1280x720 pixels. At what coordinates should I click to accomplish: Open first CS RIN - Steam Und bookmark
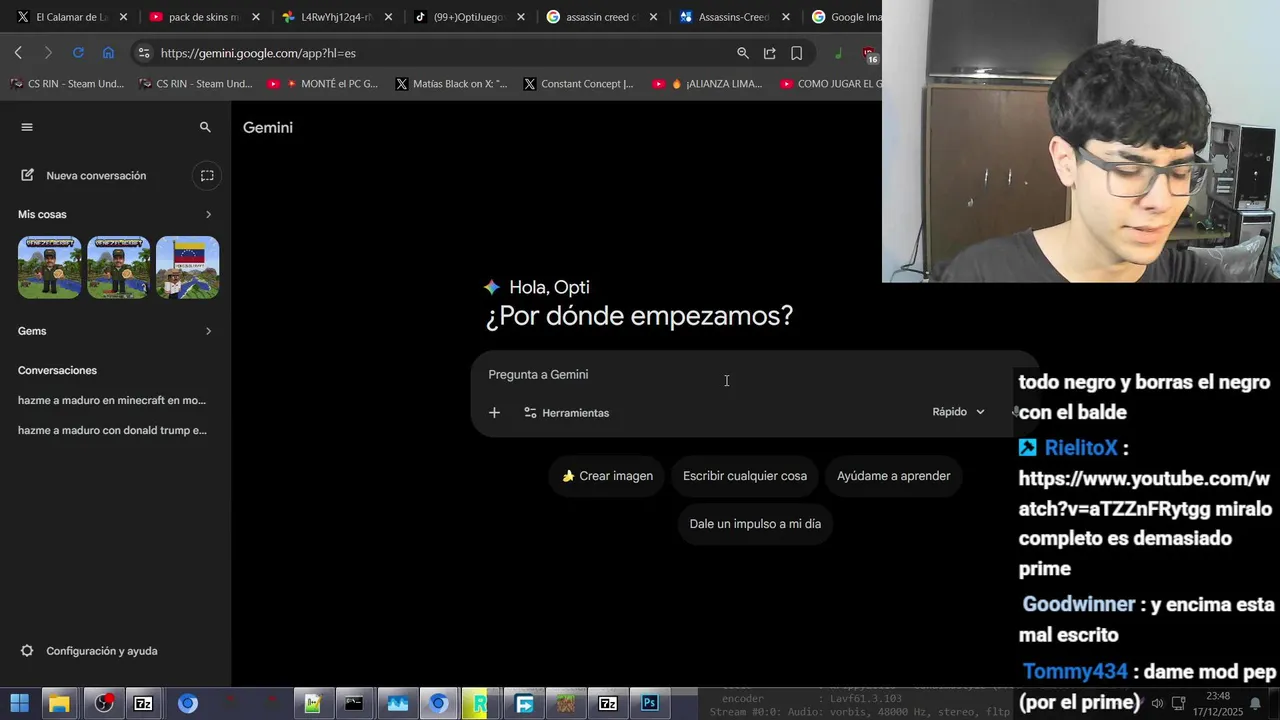tap(67, 84)
